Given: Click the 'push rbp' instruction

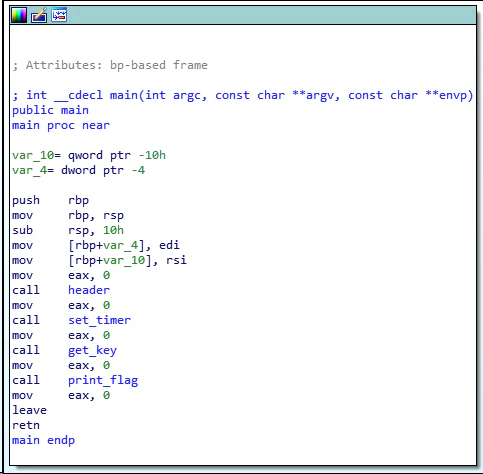Looking at the screenshot, I should (x=50, y=201).
